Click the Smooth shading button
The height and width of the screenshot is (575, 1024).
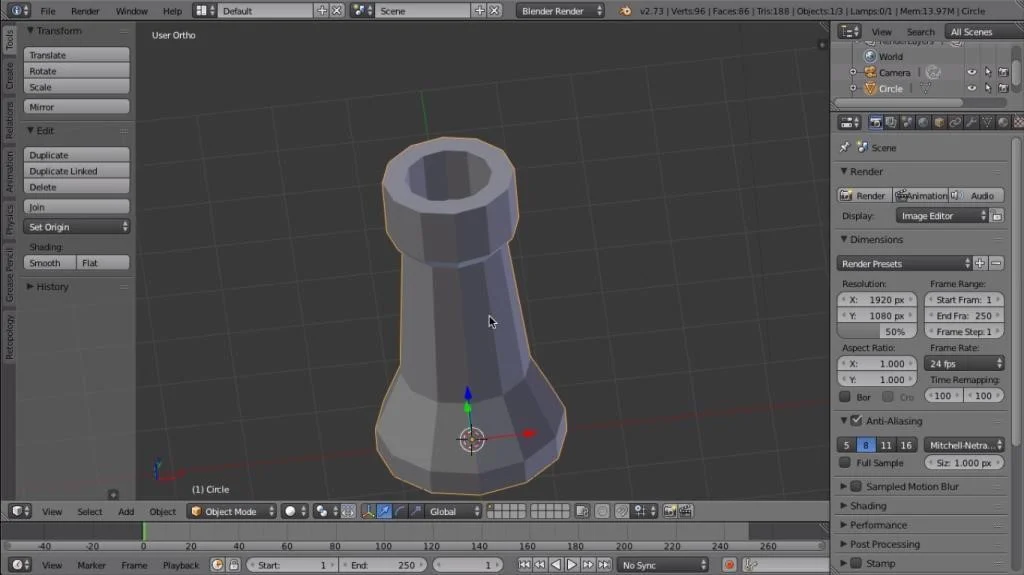50,263
